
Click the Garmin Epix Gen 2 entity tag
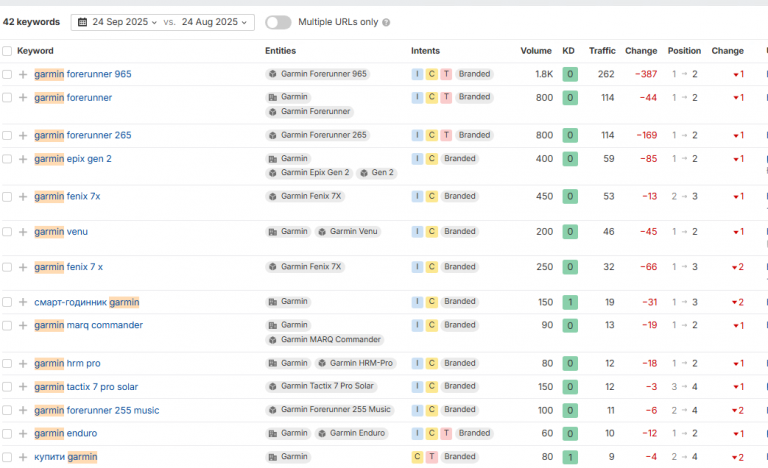309,172
